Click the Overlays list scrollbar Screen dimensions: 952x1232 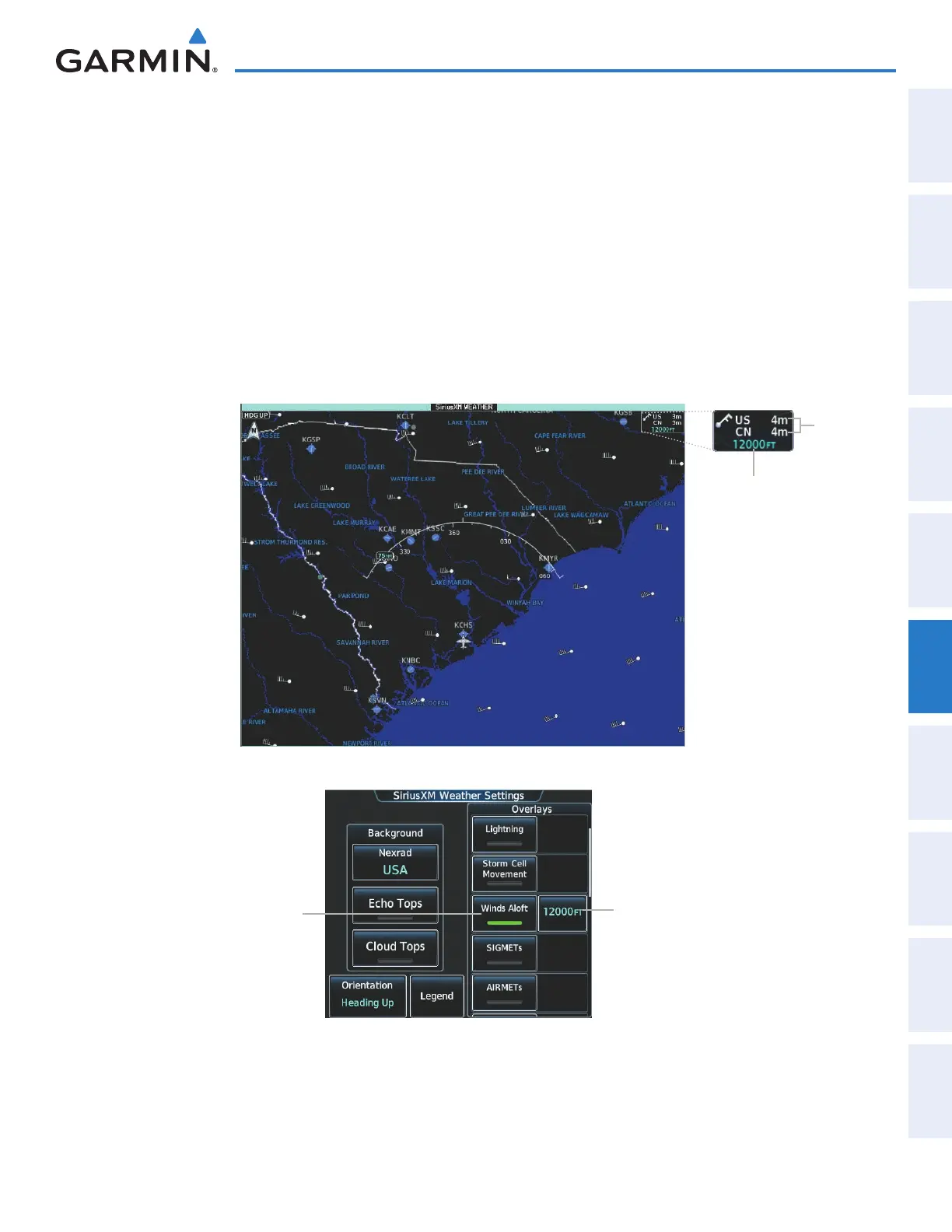point(590,862)
